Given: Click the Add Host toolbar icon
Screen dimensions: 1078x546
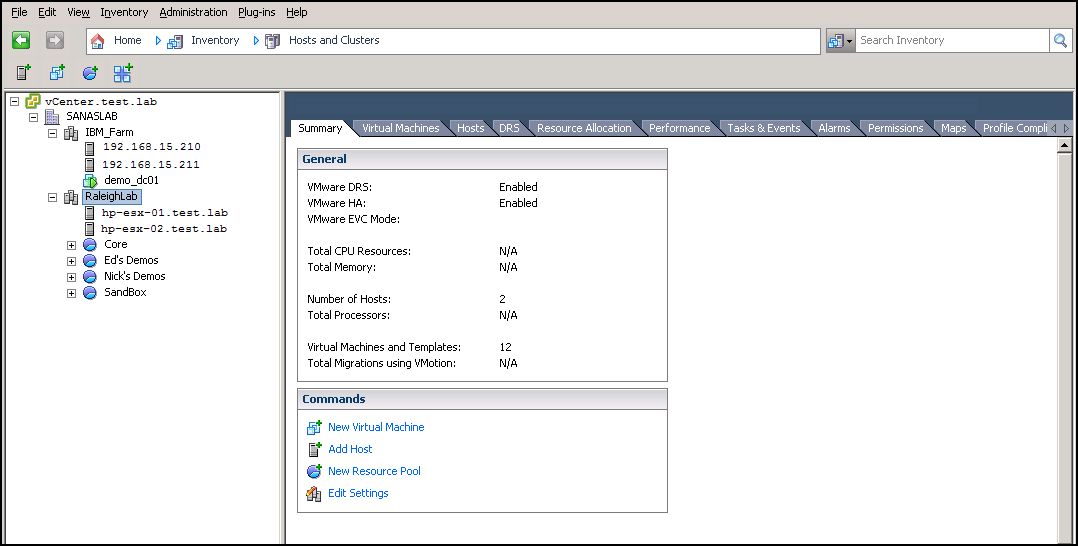Looking at the screenshot, I should coord(23,73).
